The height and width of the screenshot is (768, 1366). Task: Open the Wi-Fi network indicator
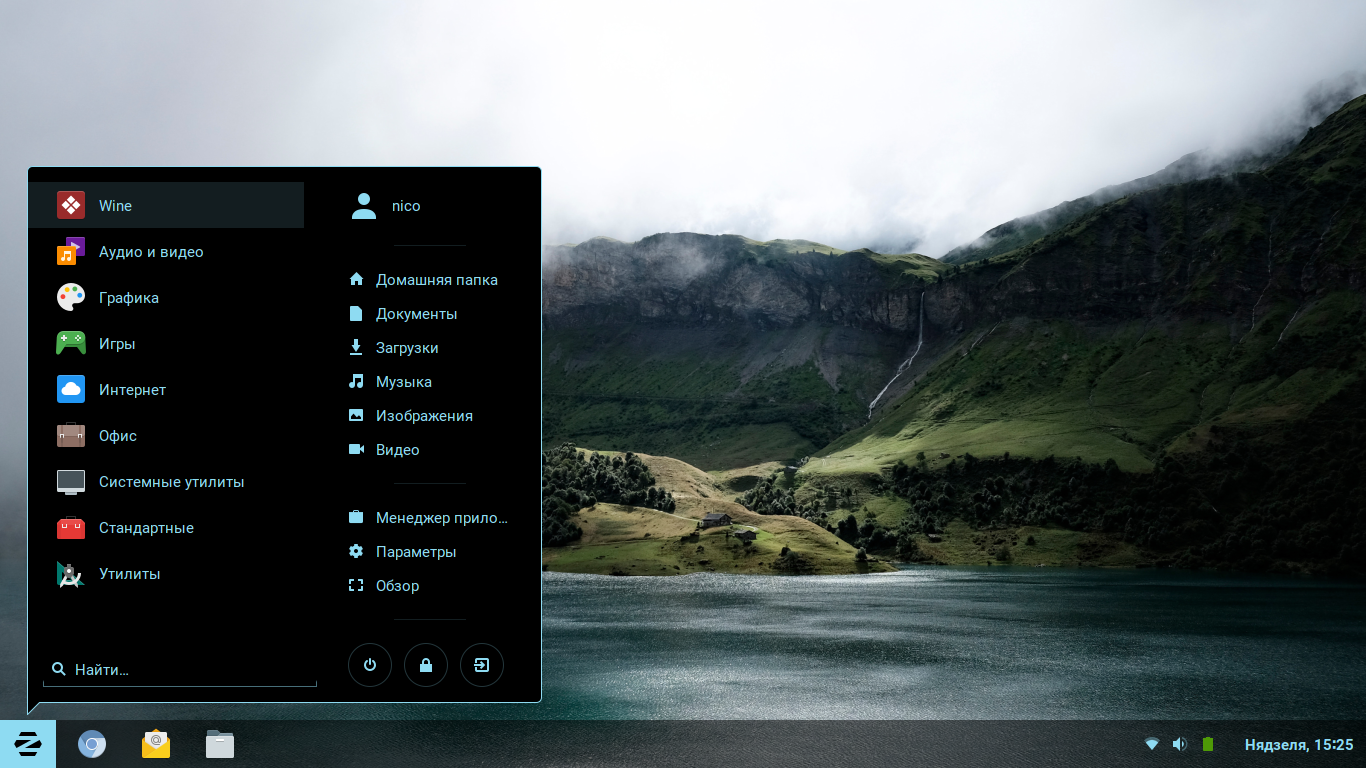coord(1152,744)
